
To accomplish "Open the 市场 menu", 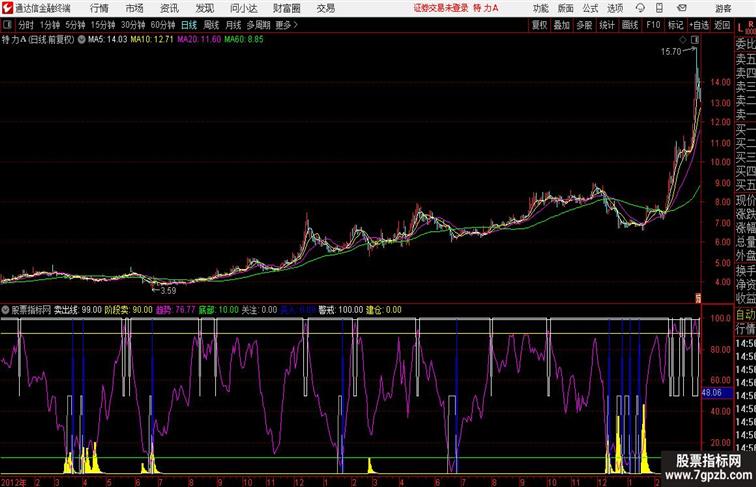I will (x=134, y=8).
